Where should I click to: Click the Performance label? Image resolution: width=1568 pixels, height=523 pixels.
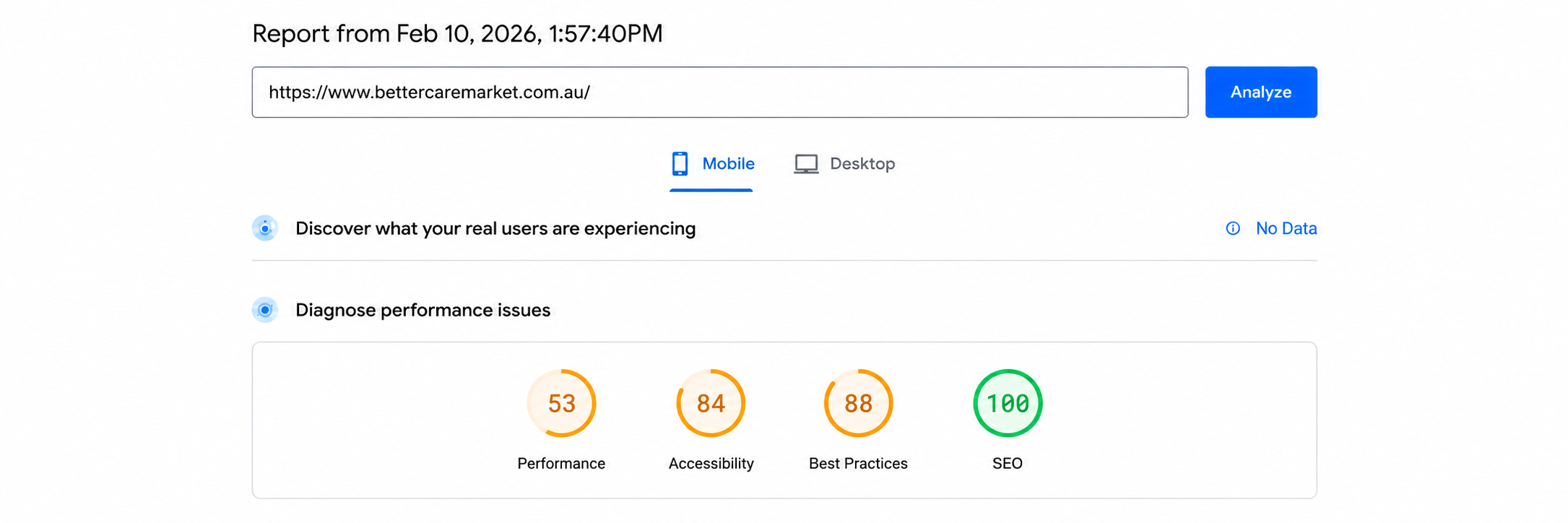(x=561, y=464)
